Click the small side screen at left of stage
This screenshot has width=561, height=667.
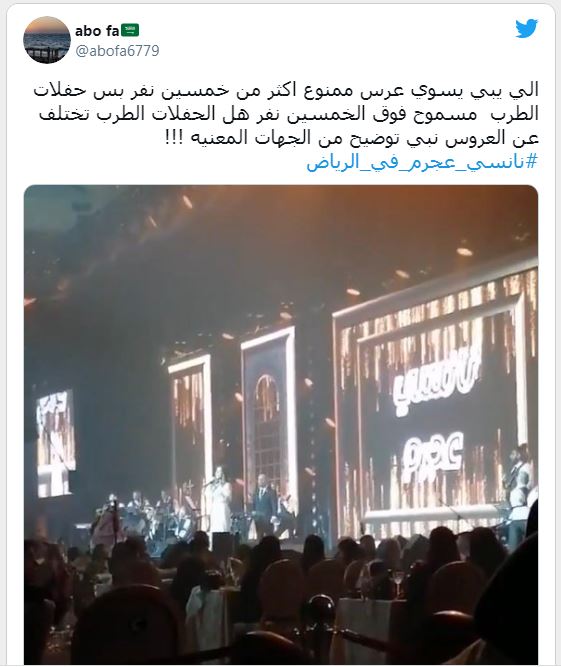(x=56, y=443)
